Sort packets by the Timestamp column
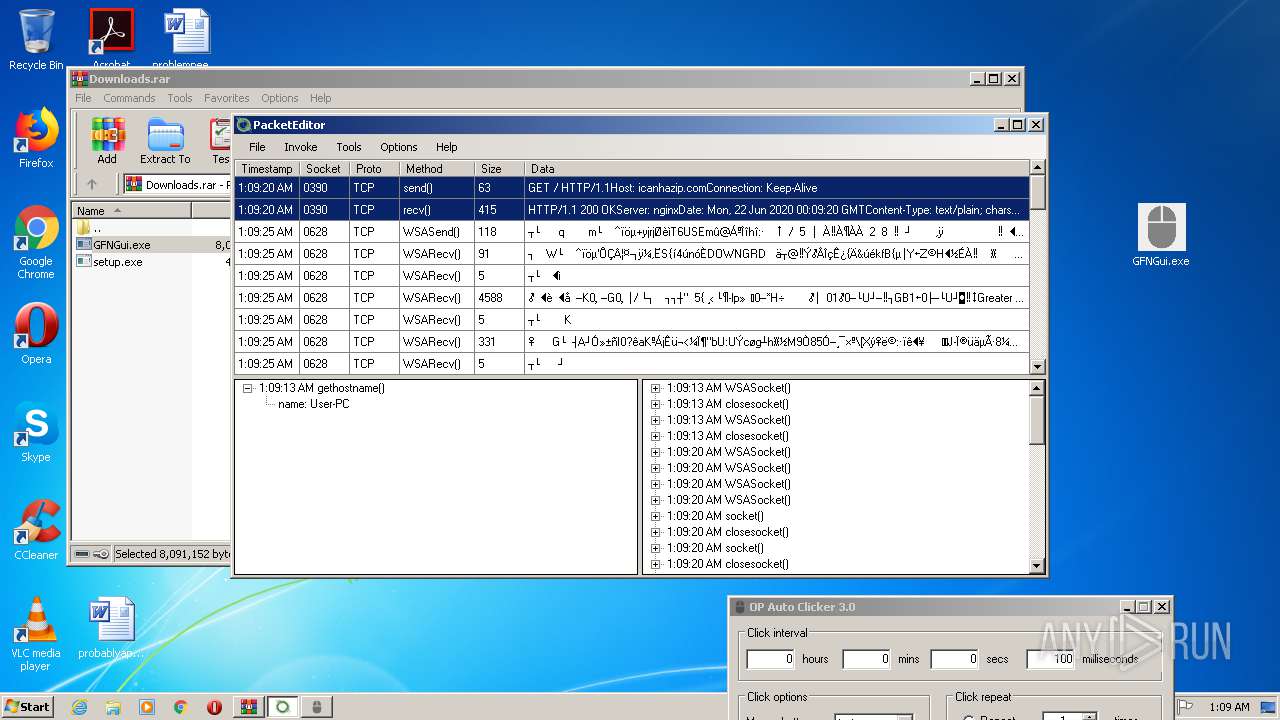 (267, 169)
